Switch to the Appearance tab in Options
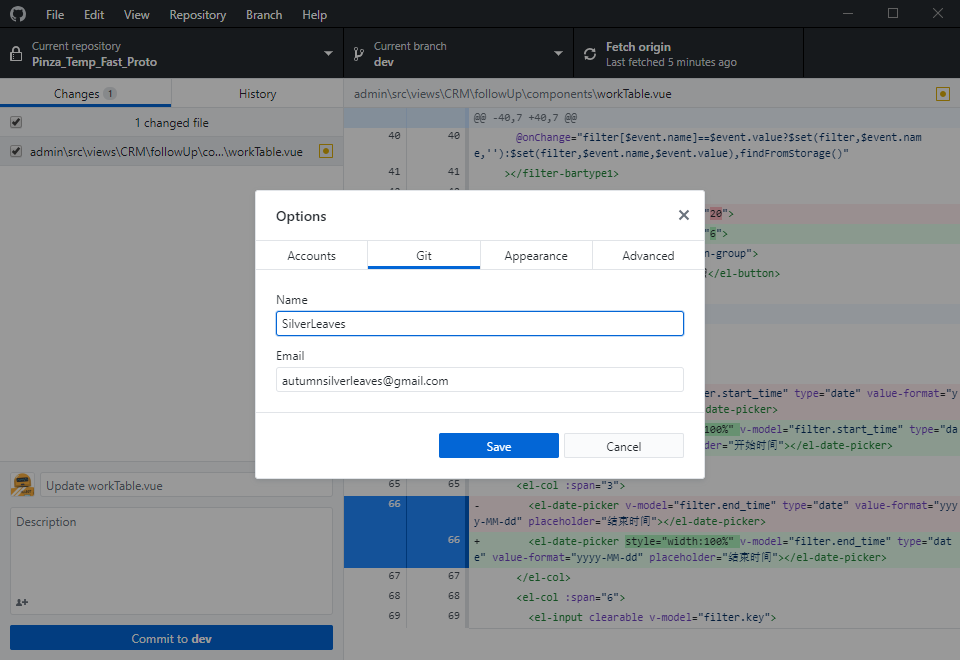The image size is (960, 660). 537,255
